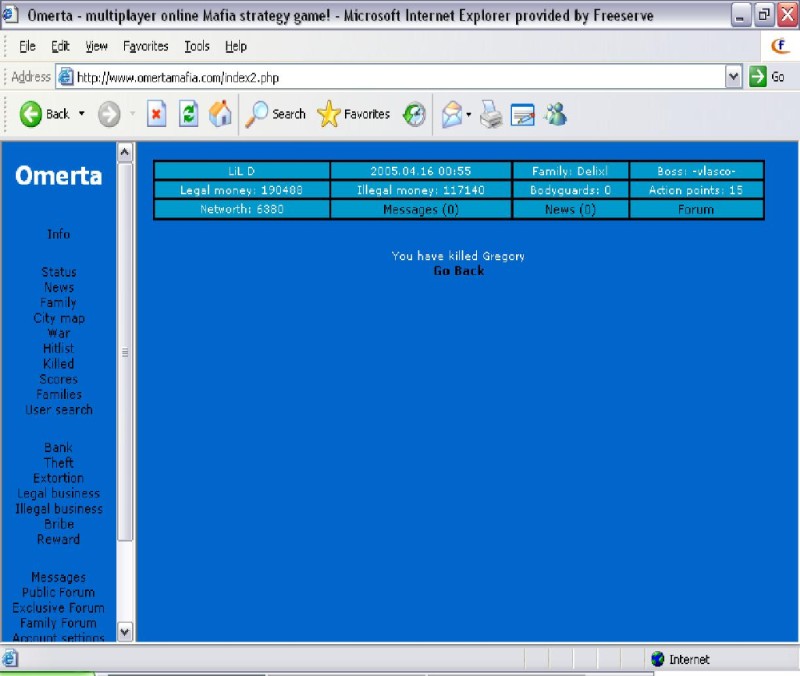Open the Family sidebar link

tap(59, 303)
